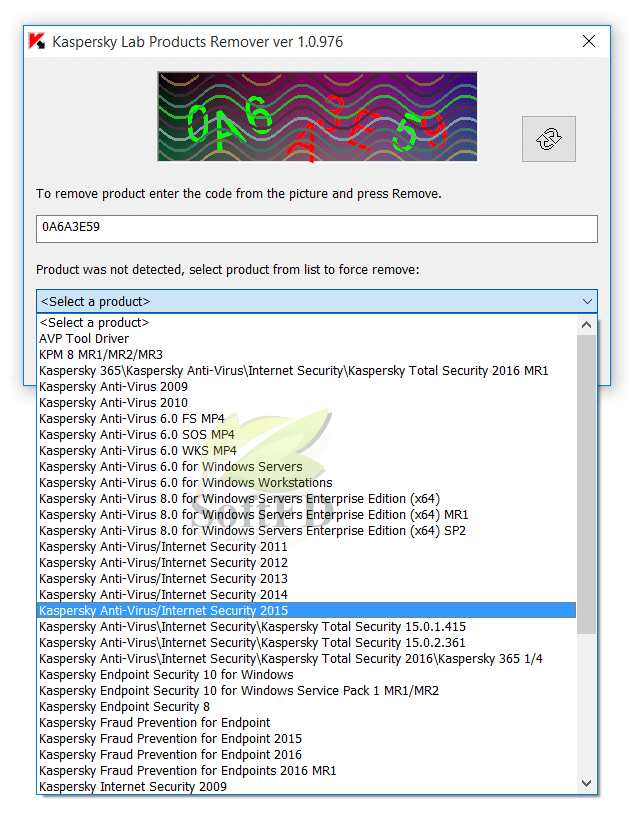Select Anti-Virus 8.0 Enterprise Edition (x64) MR1
The height and width of the screenshot is (813, 634).
[306, 515]
